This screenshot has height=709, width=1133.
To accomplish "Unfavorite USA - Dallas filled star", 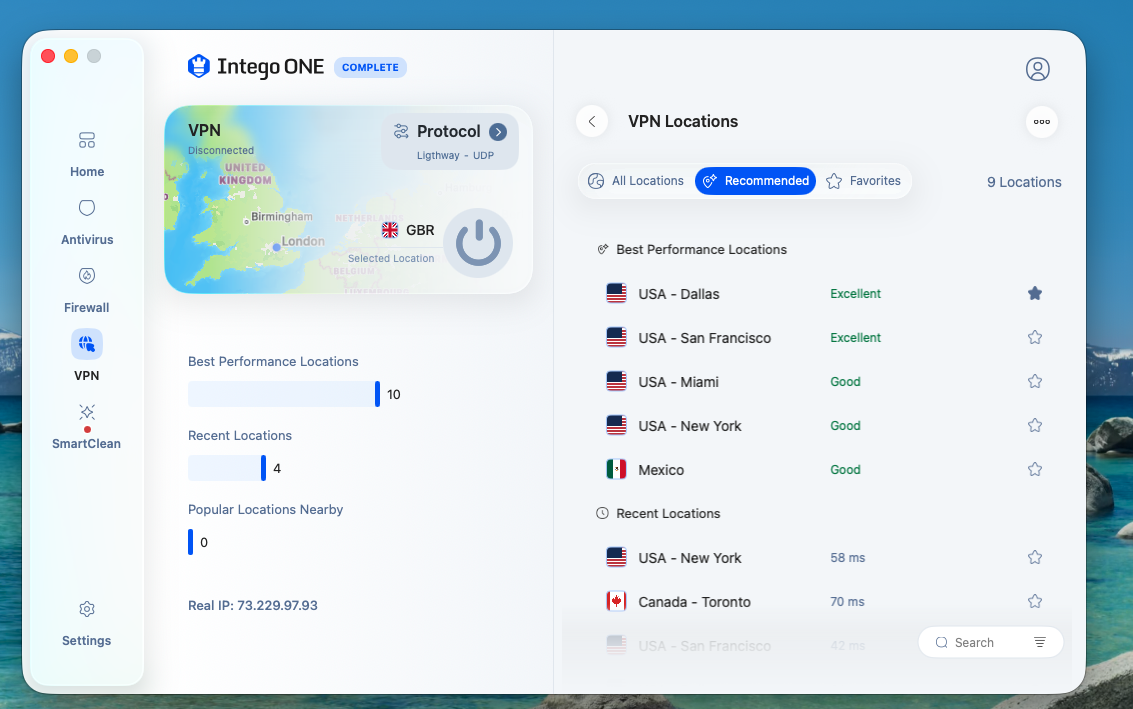I will pos(1035,293).
